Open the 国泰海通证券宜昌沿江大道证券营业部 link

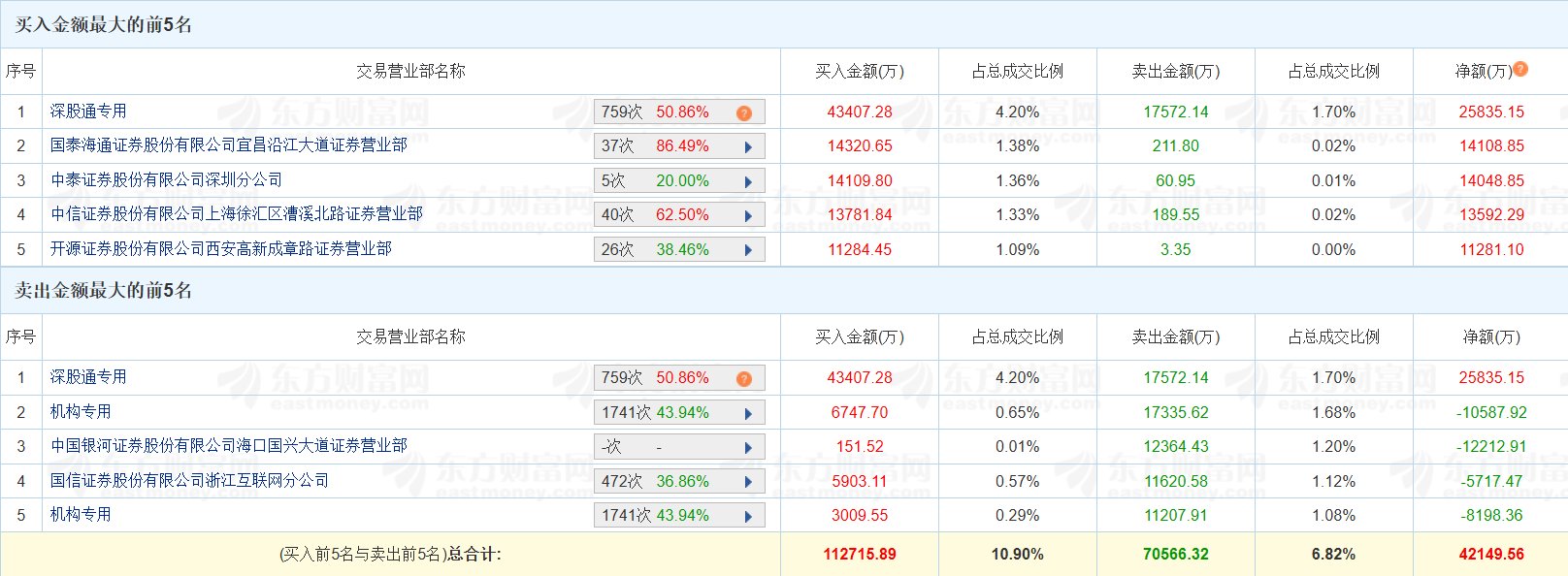click(229, 145)
